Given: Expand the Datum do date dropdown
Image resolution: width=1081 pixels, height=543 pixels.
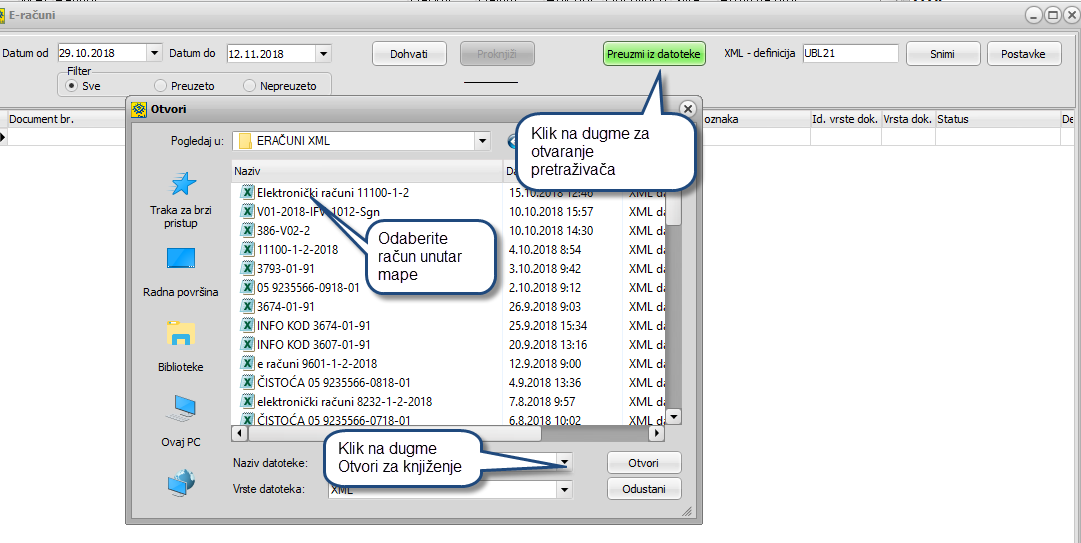Looking at the screenshot, I should pyautogui.click(x=323, y=54).
